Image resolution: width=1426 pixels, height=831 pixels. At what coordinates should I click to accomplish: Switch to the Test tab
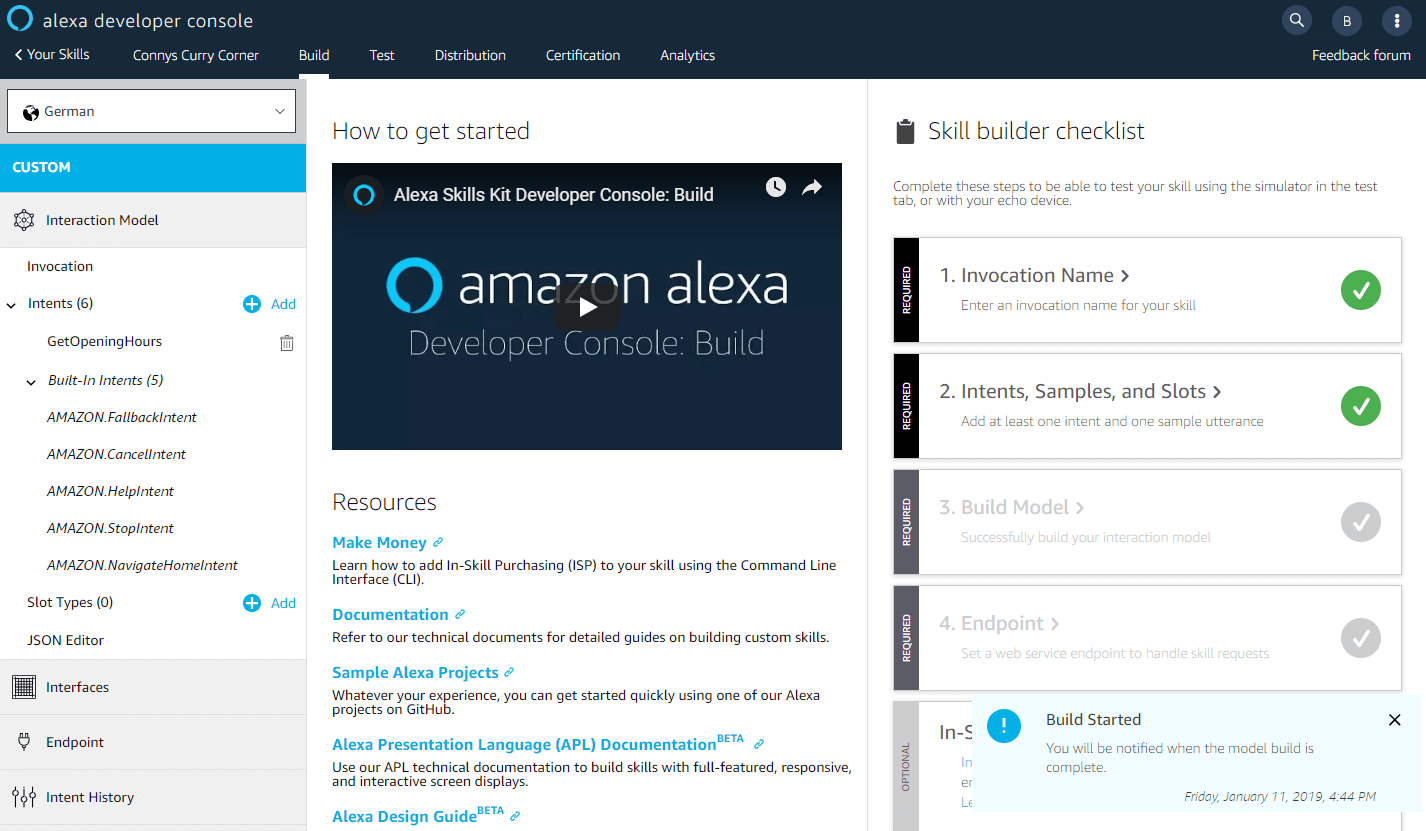click(x=382, y=55)
